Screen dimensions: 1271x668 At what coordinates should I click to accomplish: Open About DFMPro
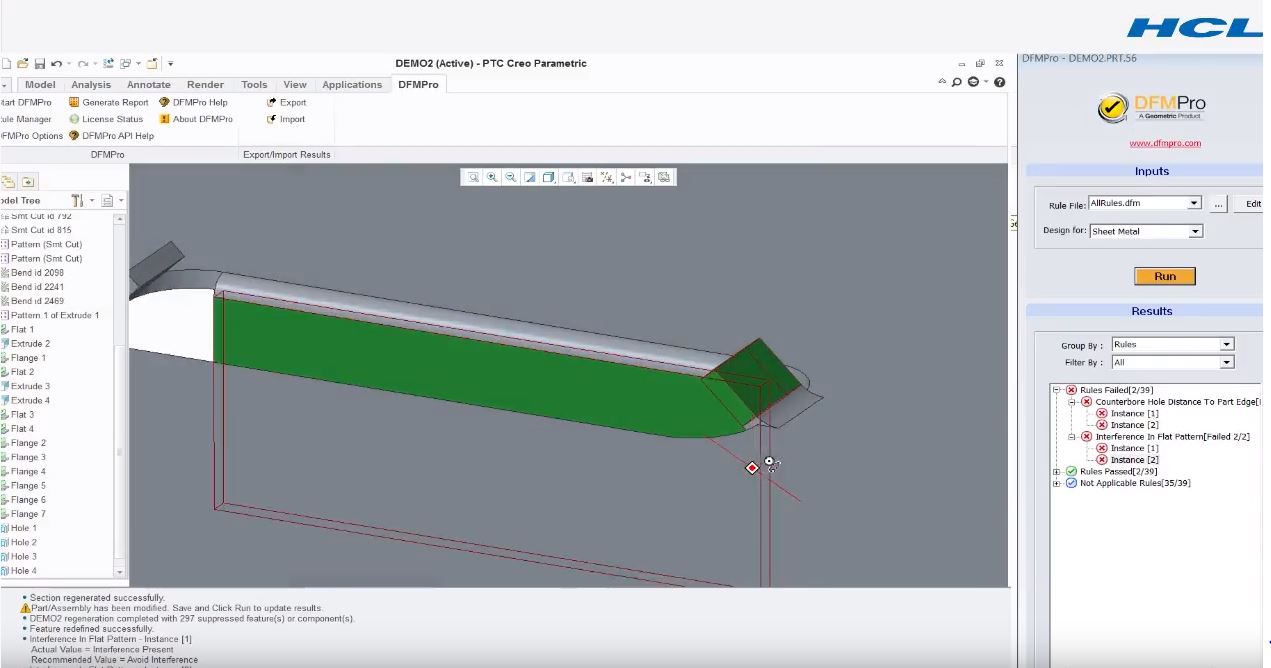[x=165, y=119]
